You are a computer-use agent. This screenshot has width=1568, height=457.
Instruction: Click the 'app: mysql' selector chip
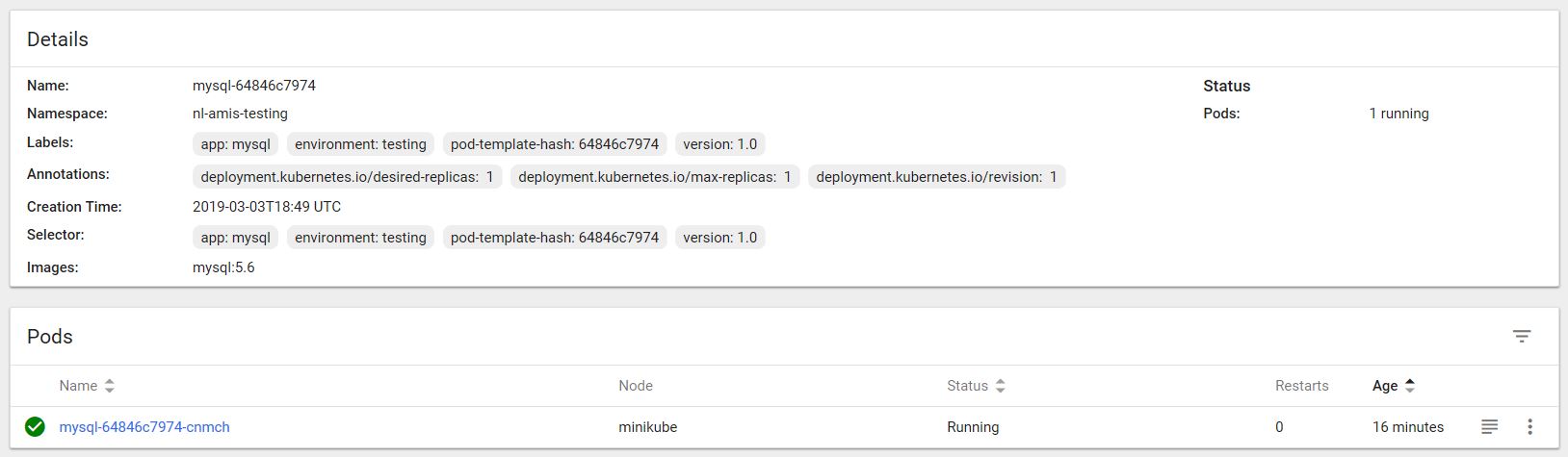pos(235,238)
